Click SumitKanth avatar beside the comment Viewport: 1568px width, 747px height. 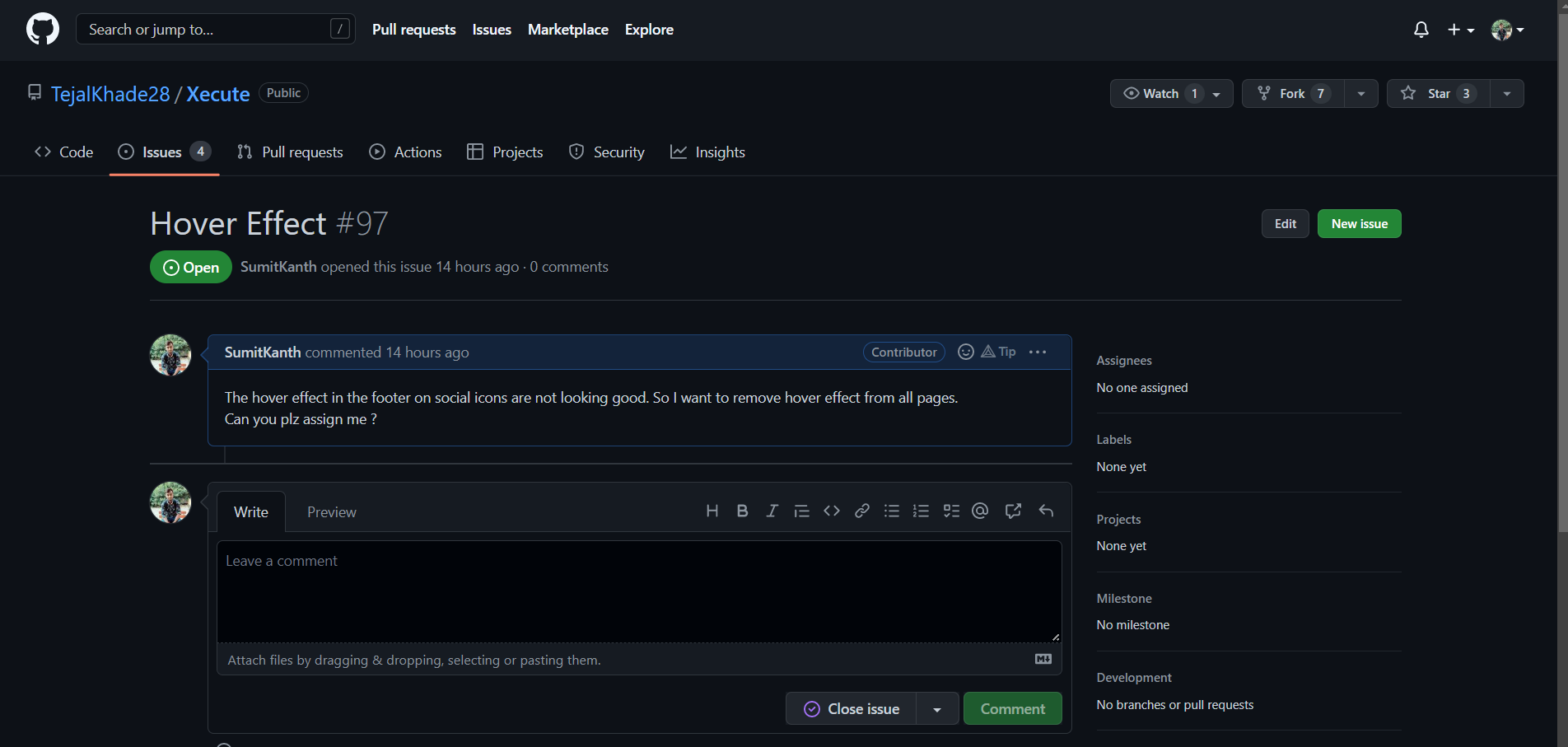[x=170, y=355]
